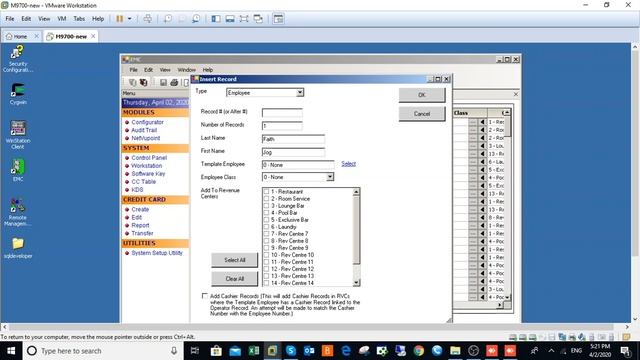Open the sqldeveloper folder icon

pos(18,248)
